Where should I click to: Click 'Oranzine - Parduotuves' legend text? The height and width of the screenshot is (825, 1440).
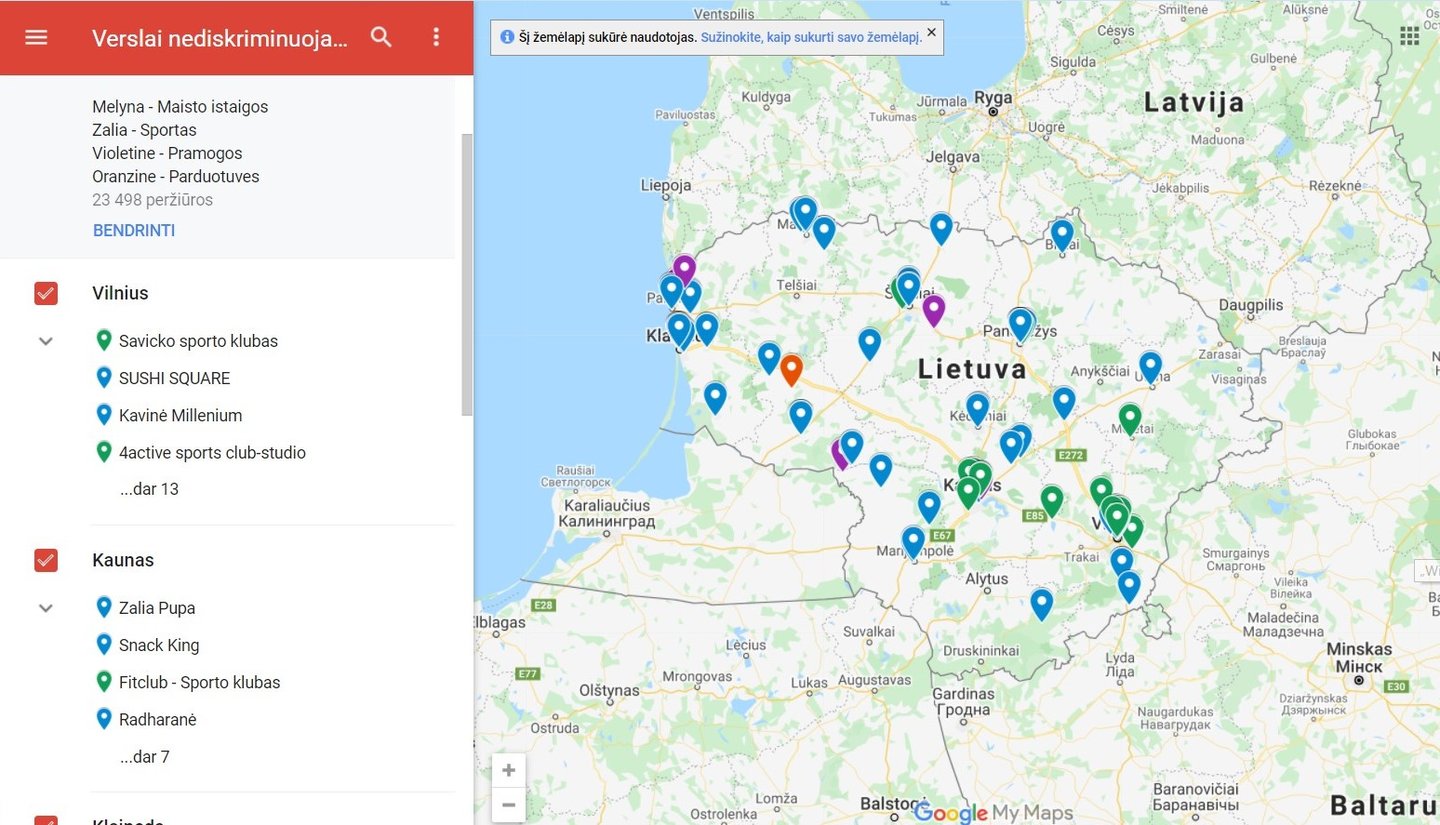coord(176,176)
